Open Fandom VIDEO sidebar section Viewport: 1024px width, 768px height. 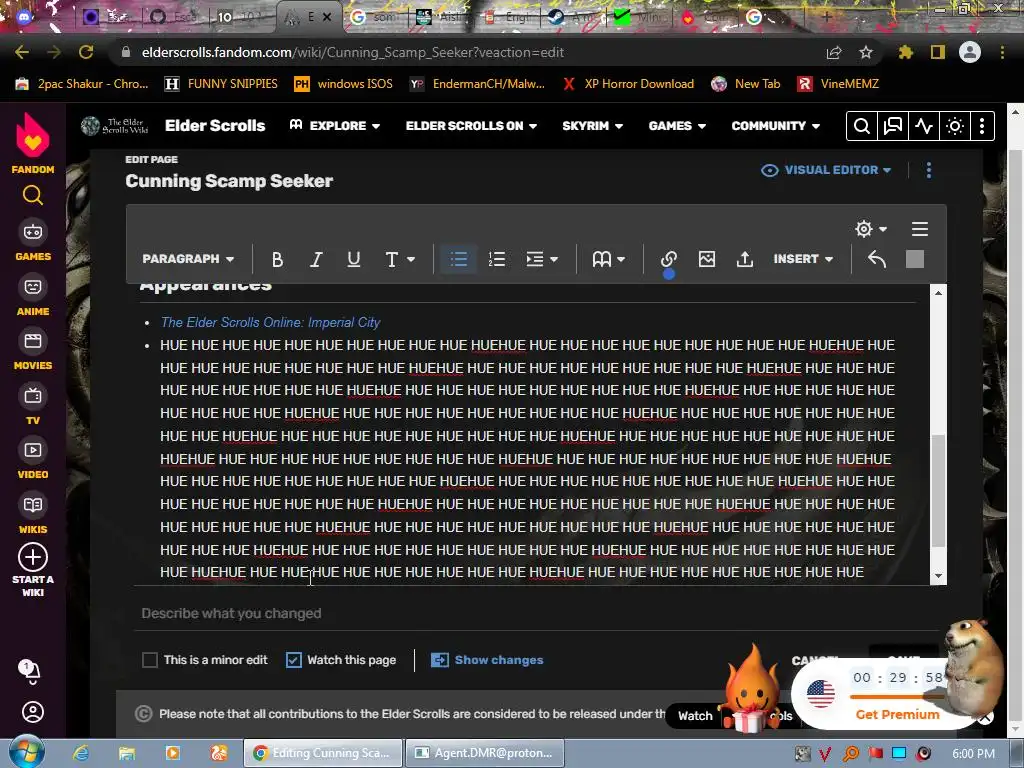[x=33, y=460]
